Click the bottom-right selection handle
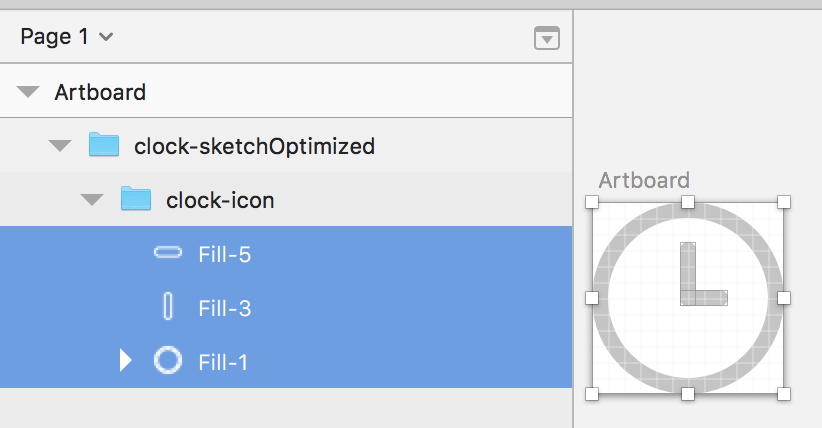 pyautogui.click(x=784, y=394)
